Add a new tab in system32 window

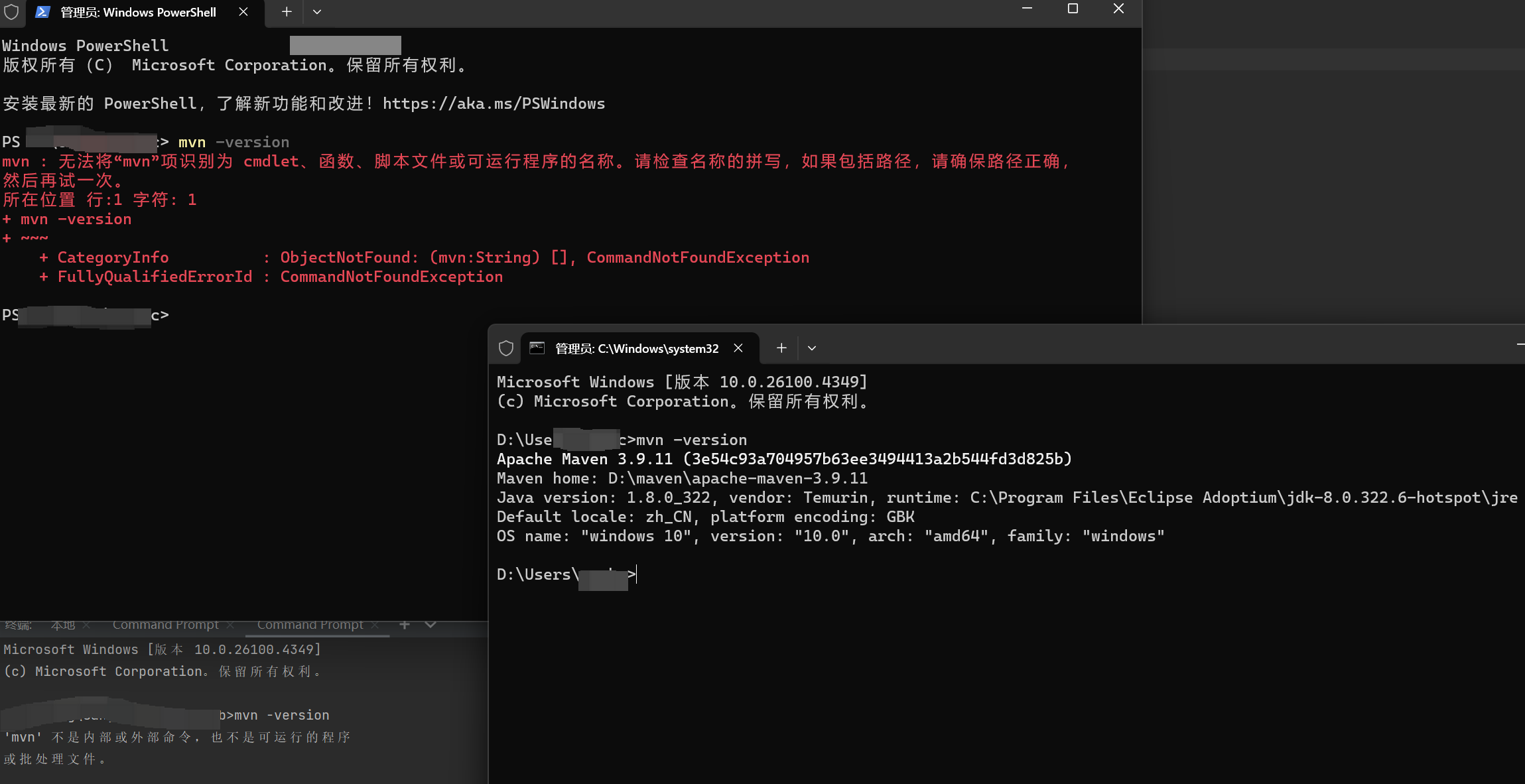point(781,348)
